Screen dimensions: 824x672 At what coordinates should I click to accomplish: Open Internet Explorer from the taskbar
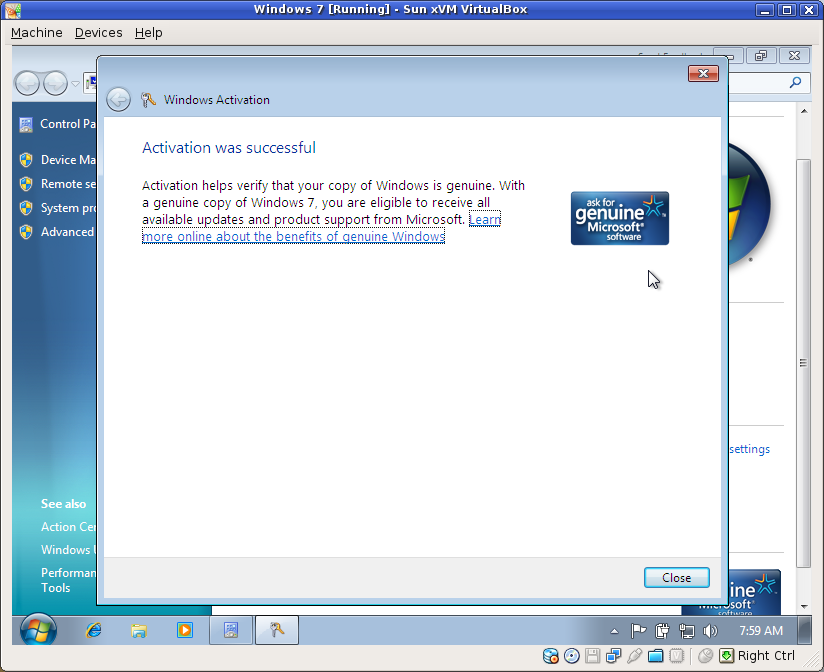pyautogui.click(x=94, y=630)
